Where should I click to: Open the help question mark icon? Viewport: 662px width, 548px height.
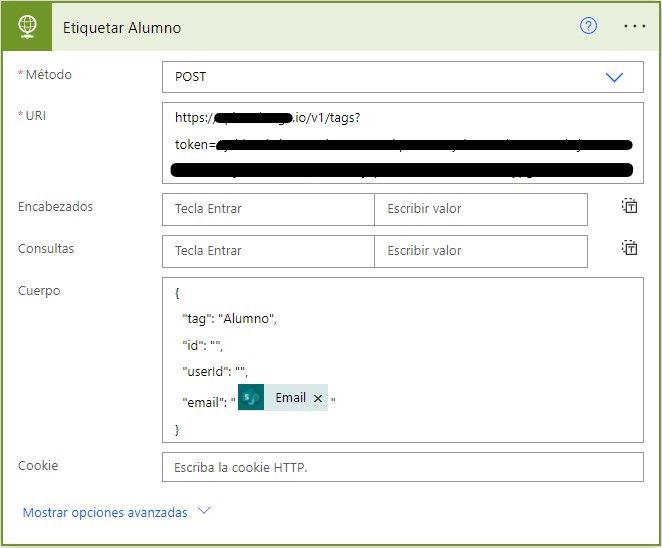pyautogui.click(x=588, y=26)
